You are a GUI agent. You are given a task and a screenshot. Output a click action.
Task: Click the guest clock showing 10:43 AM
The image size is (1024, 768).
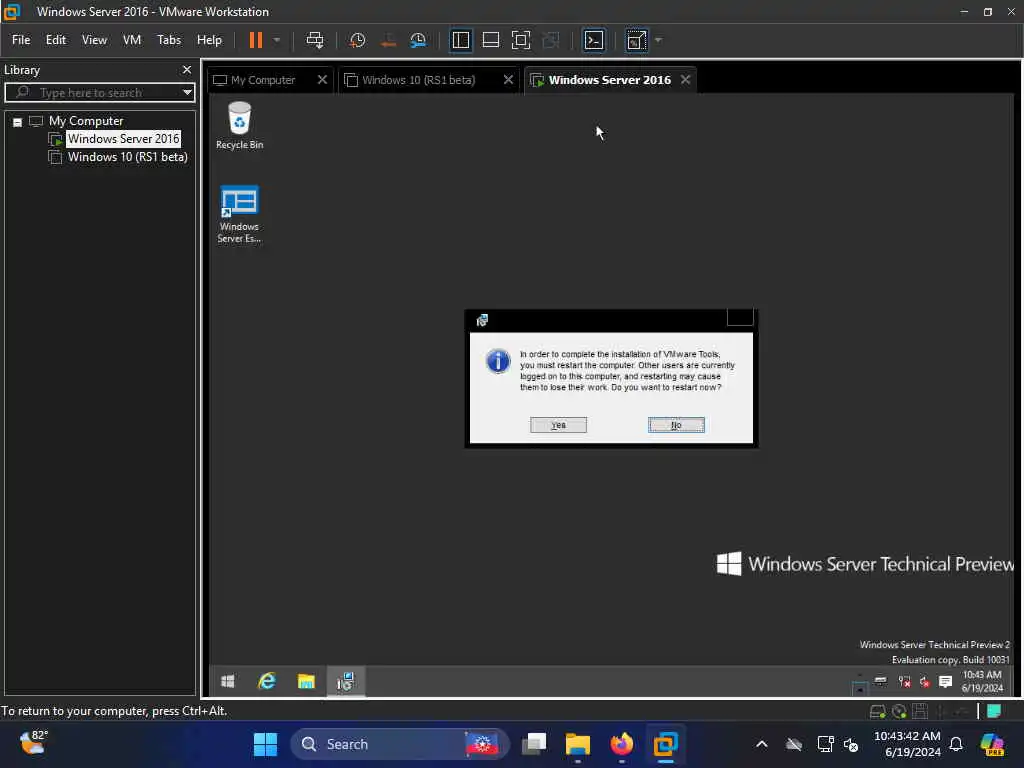click(982, 681)
